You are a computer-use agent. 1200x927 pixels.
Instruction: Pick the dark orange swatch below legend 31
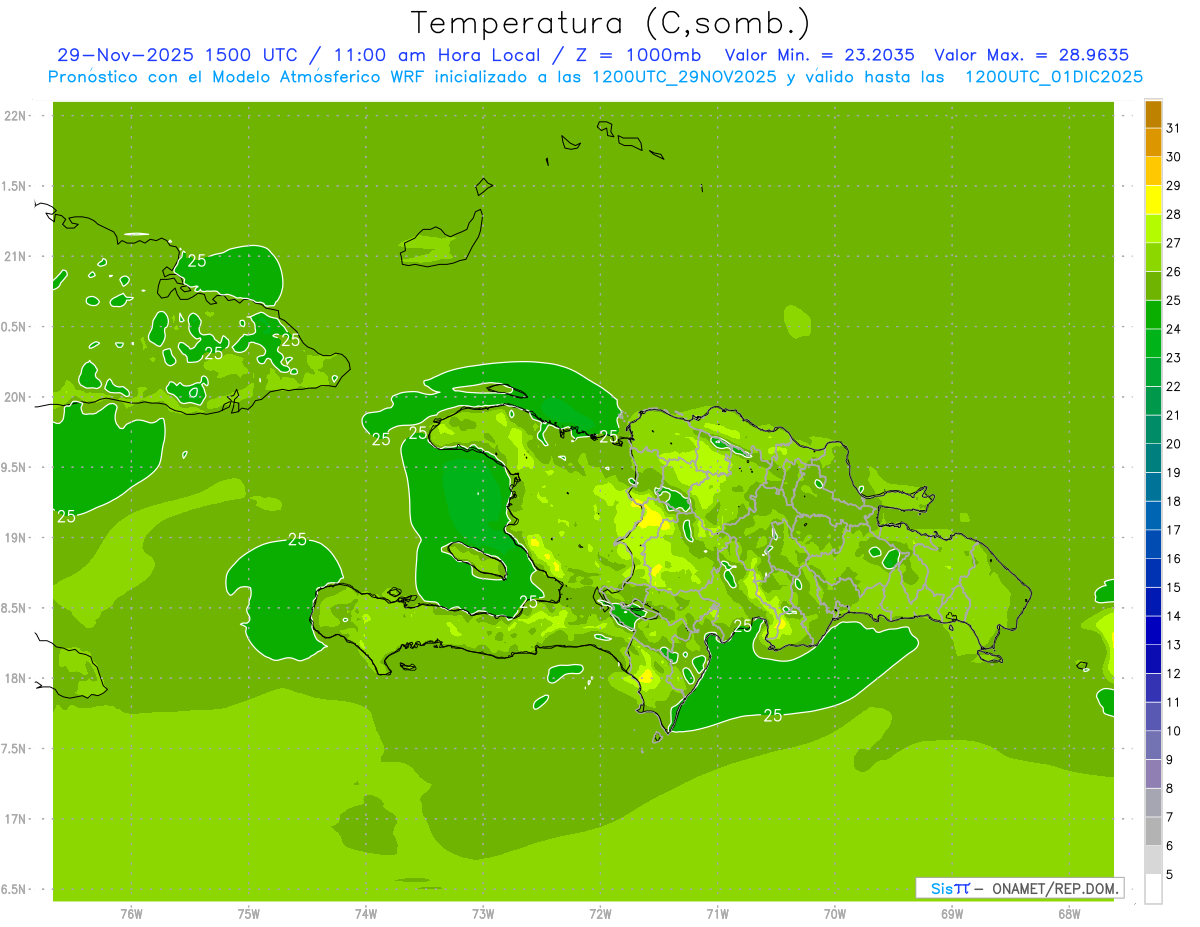pyautogui.click(x=1153, y=142)
